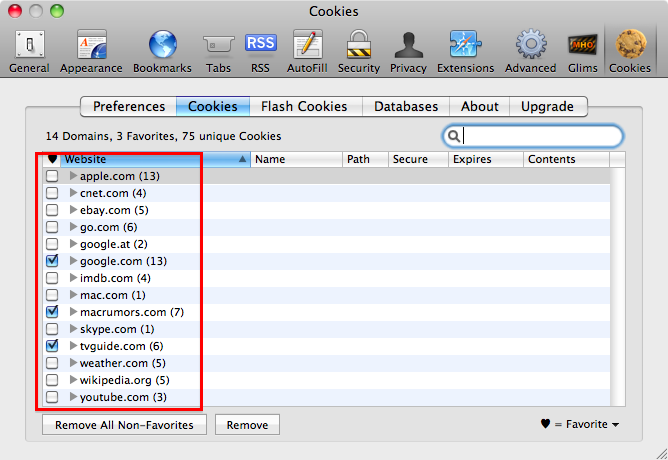Click the window zoom green button
This screenshot has width=668, height=460.
57,11
